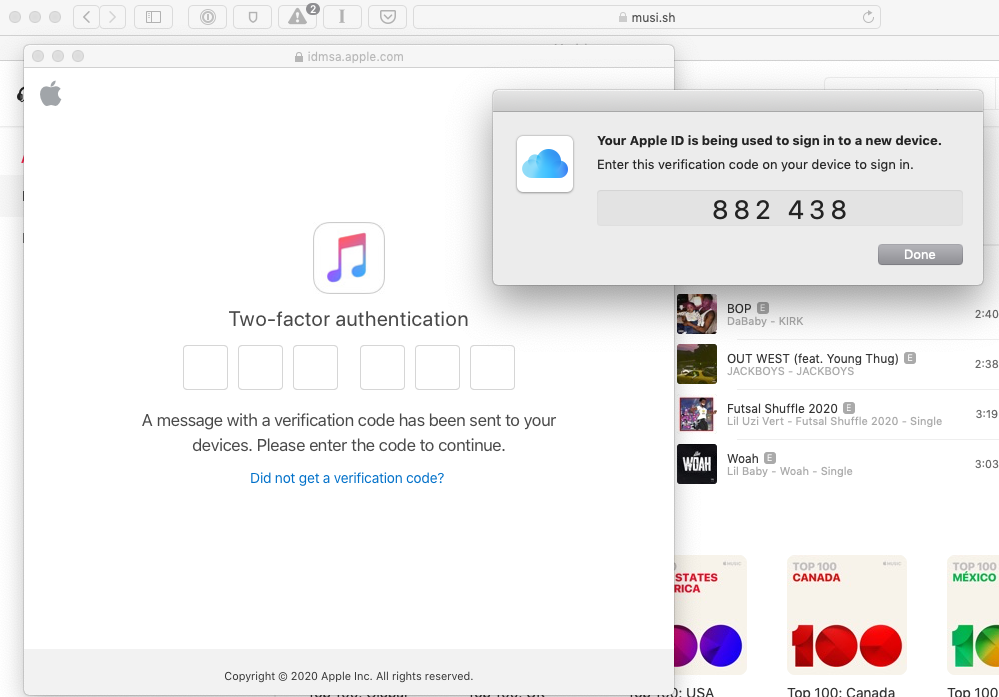Select the fifth verification digit box
999x697 pixels.
pyautogui.click(x=437, y=368)
